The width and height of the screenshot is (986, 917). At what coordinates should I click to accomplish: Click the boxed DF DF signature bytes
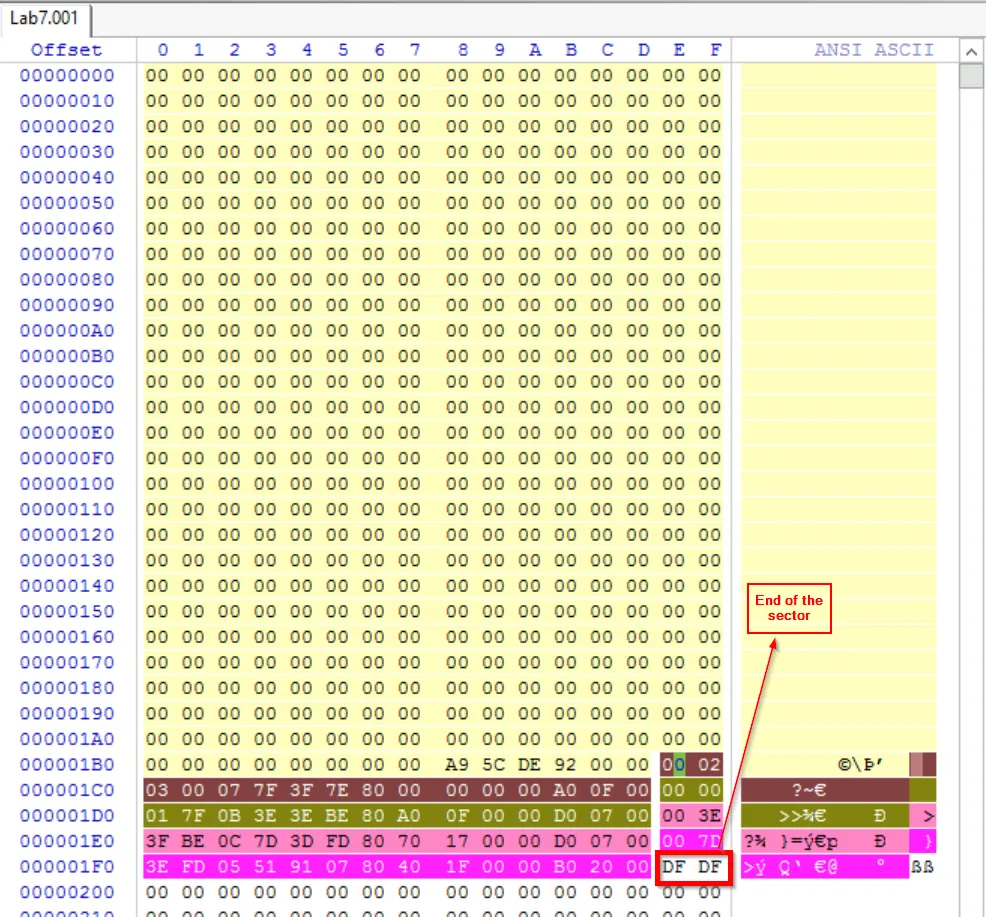(x=692, y=867)
